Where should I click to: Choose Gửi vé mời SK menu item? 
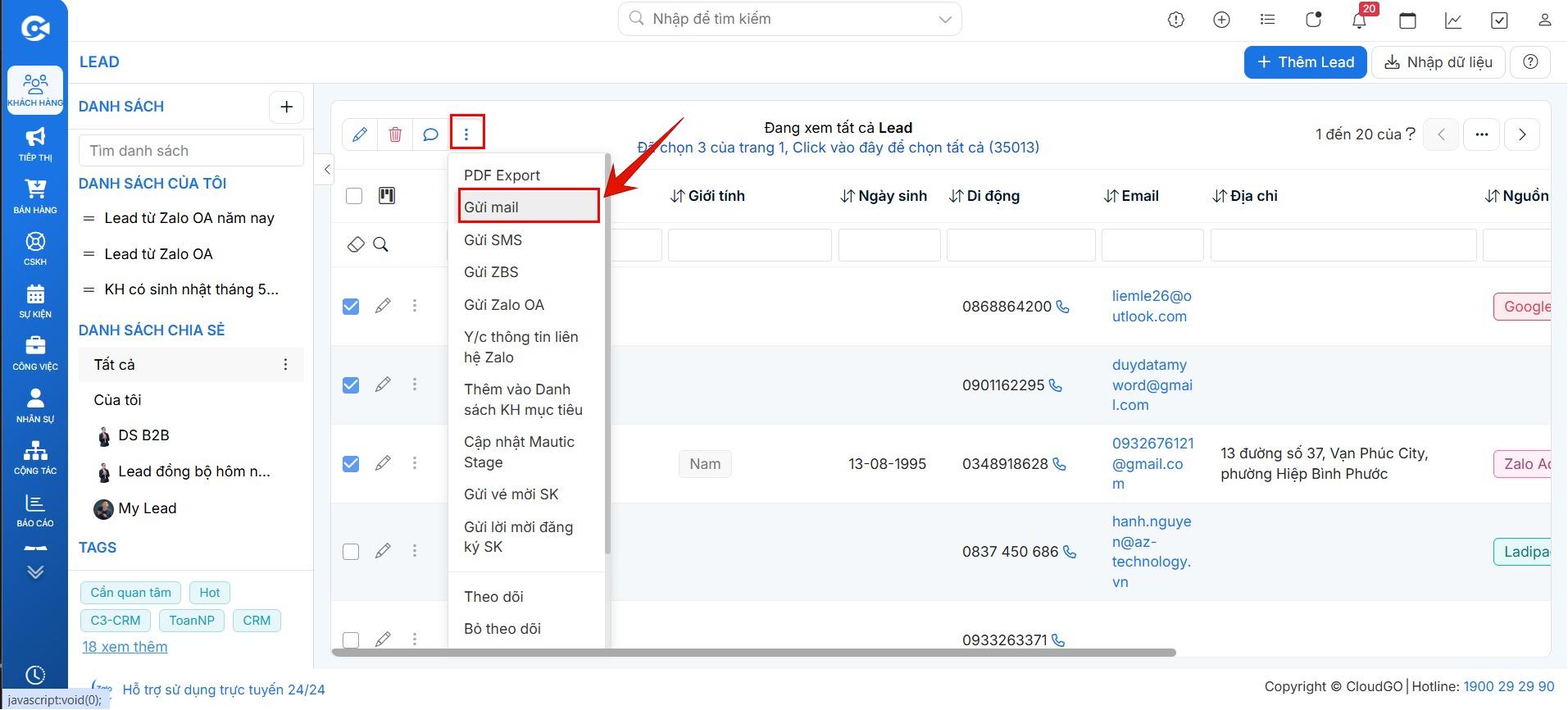526,494
